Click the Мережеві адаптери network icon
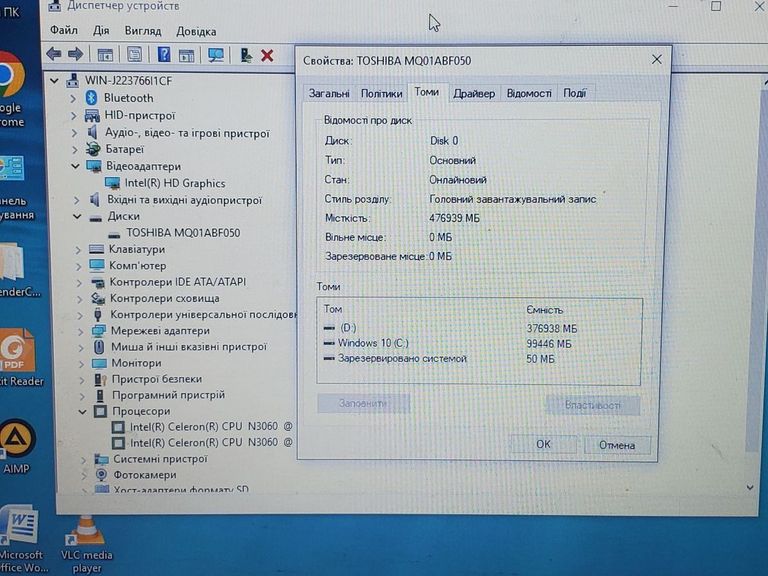 click(x=98, y=331)
